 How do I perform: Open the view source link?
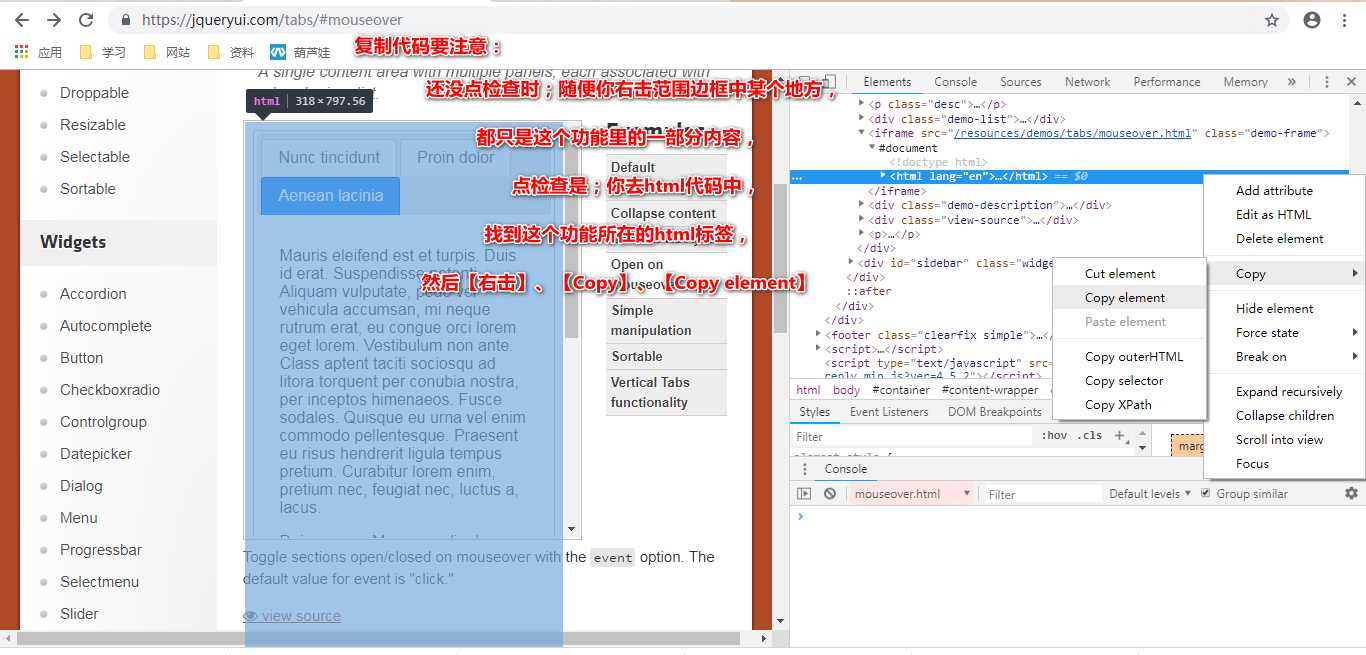[292, 616]
